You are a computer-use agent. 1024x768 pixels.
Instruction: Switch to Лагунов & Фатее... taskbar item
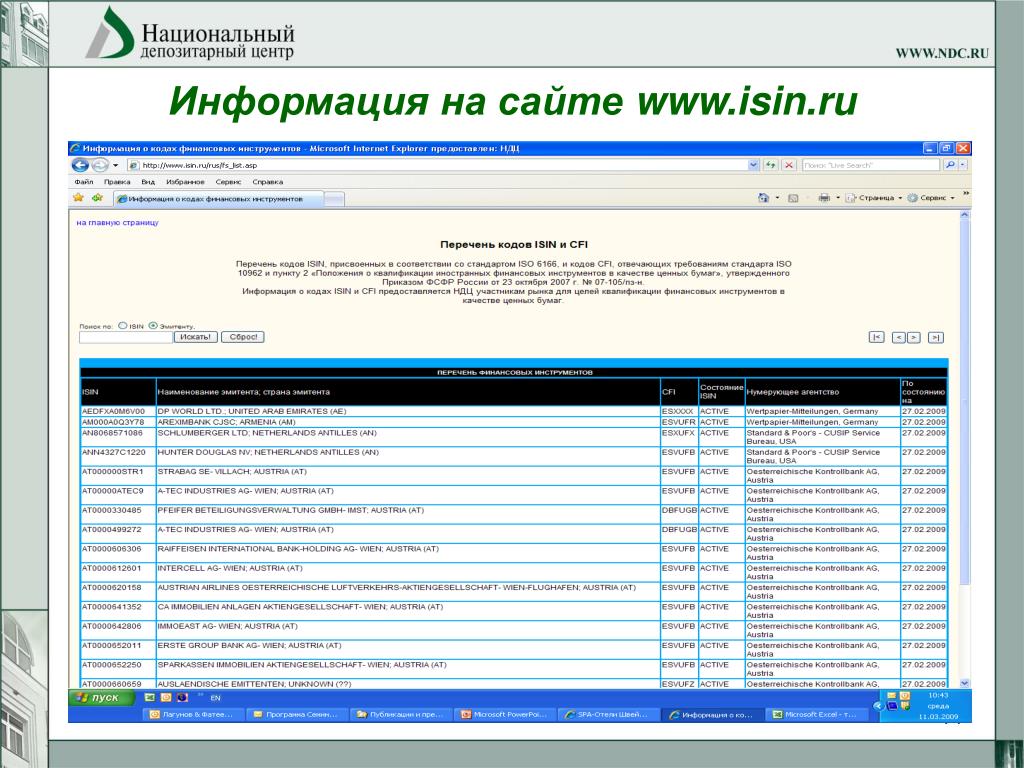[193, 714]
